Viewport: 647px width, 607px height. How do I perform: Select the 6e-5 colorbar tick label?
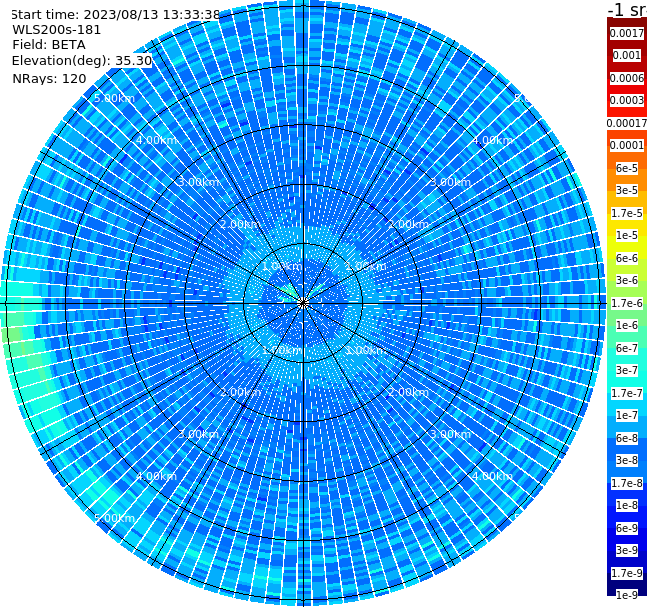627,168
